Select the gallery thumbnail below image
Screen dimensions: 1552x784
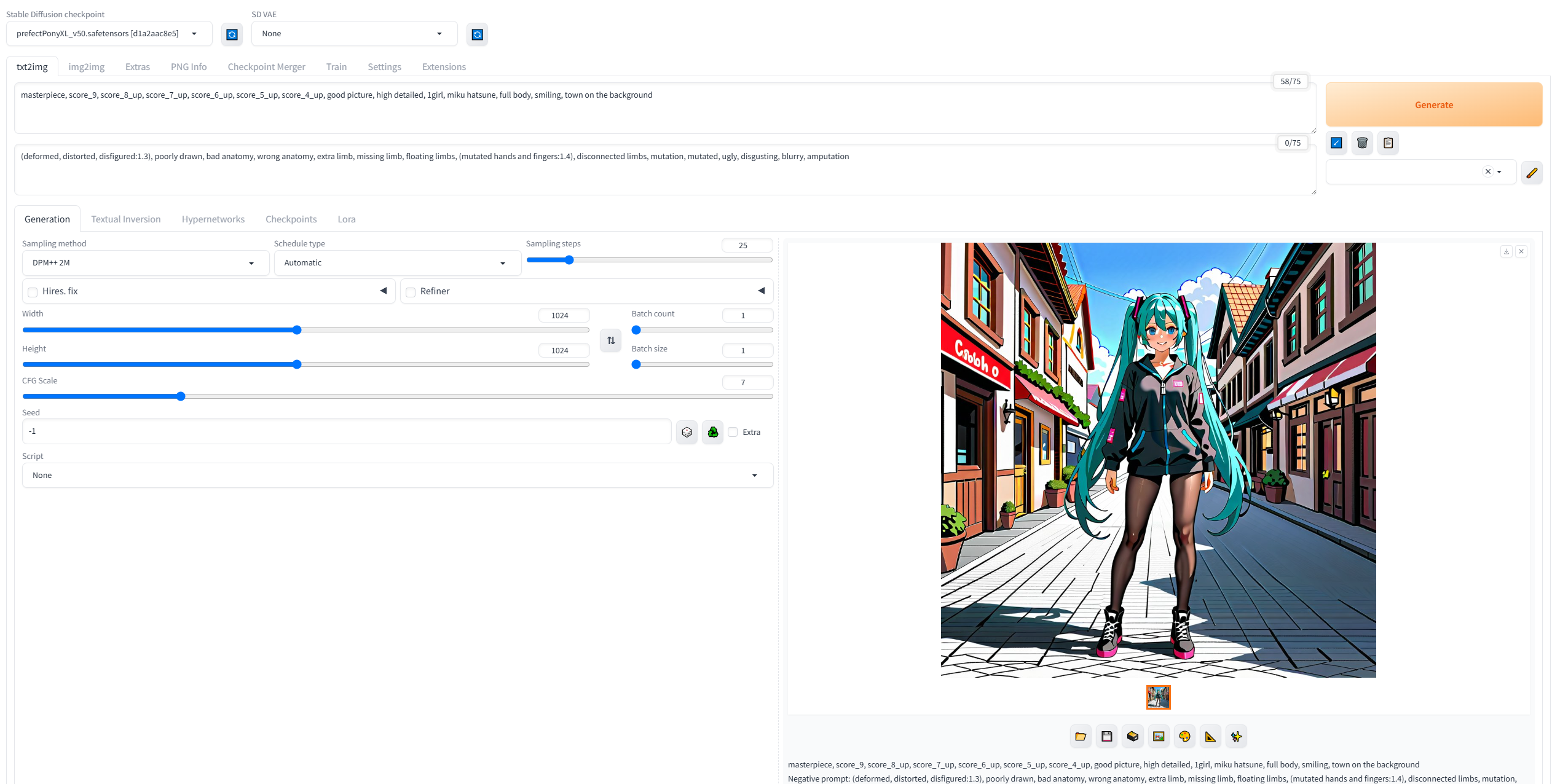(x=1158, y=697)
